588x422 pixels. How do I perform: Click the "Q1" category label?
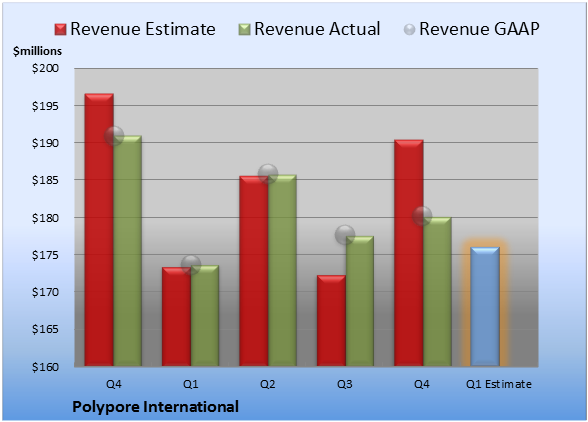190,384
